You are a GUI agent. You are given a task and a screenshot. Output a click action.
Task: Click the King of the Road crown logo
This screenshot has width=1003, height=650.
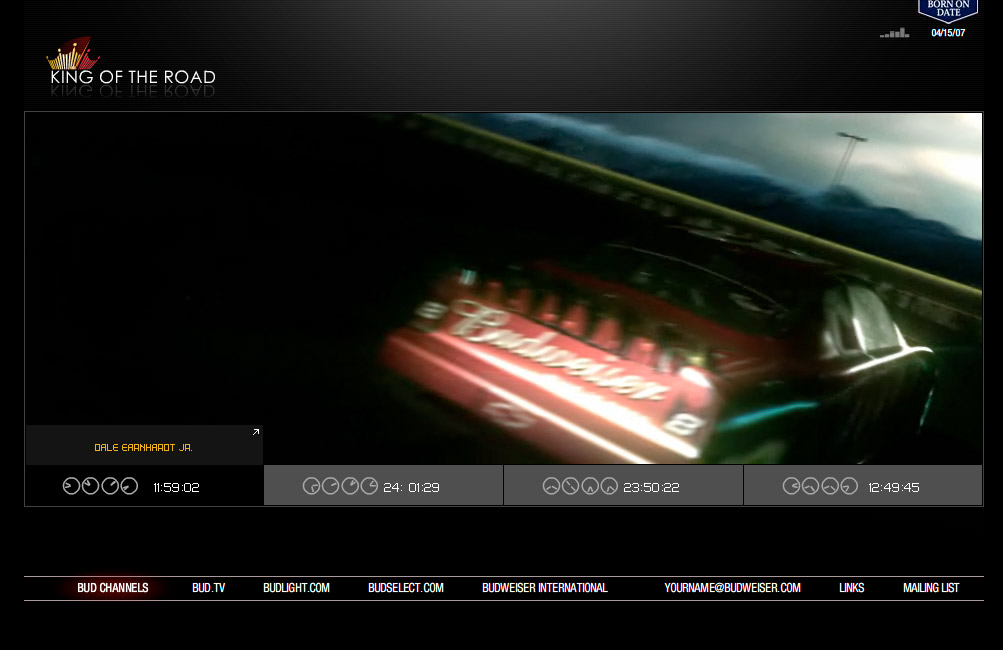72,55
